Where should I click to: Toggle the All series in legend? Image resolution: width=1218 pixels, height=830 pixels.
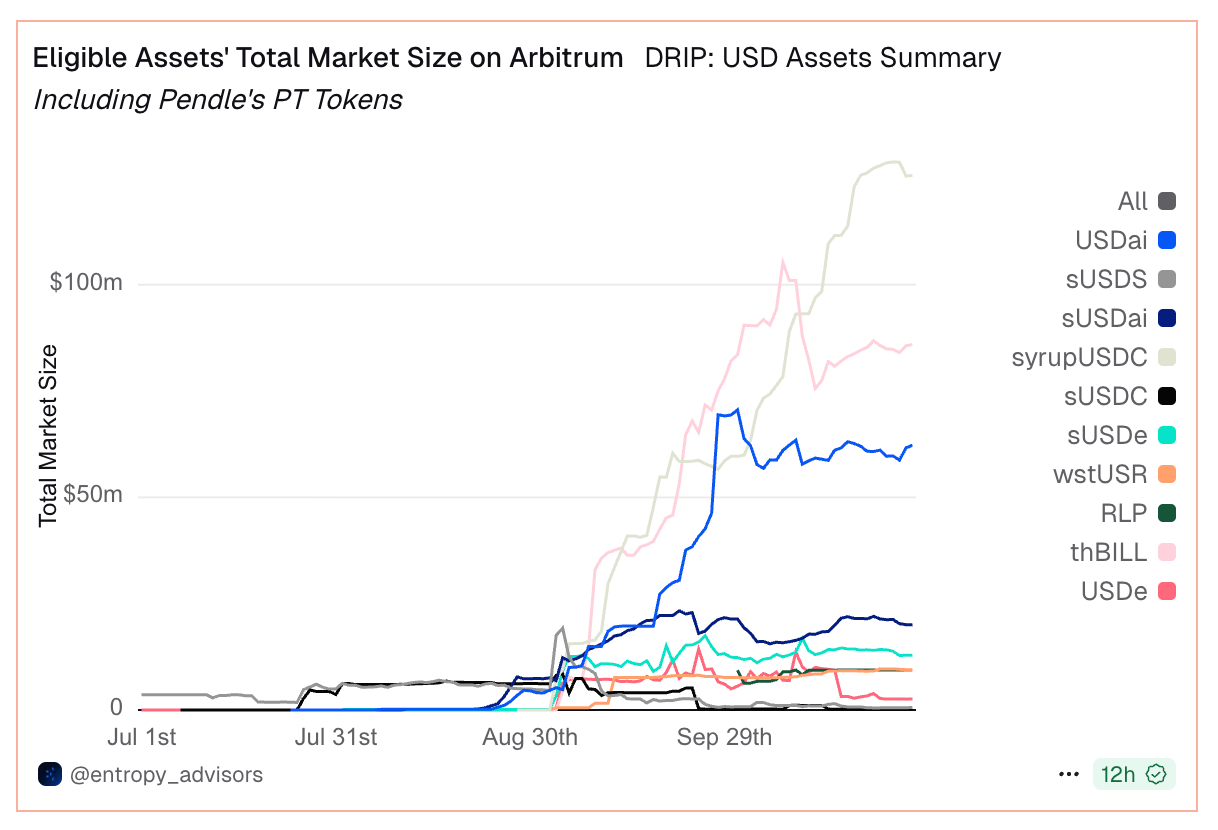[1146, 201]
